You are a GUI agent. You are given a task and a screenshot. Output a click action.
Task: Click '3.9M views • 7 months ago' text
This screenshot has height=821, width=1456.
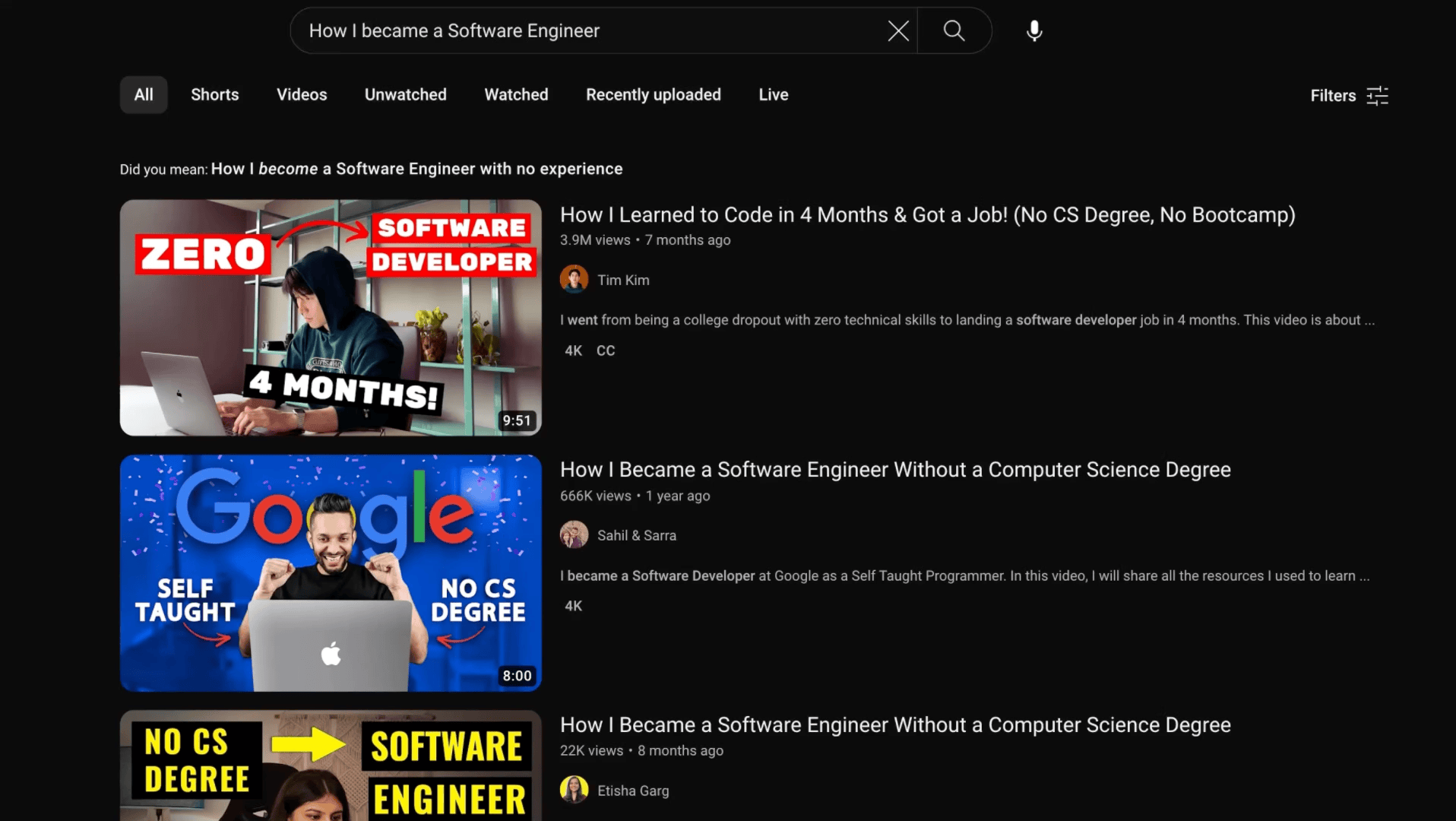coord(645,240)
